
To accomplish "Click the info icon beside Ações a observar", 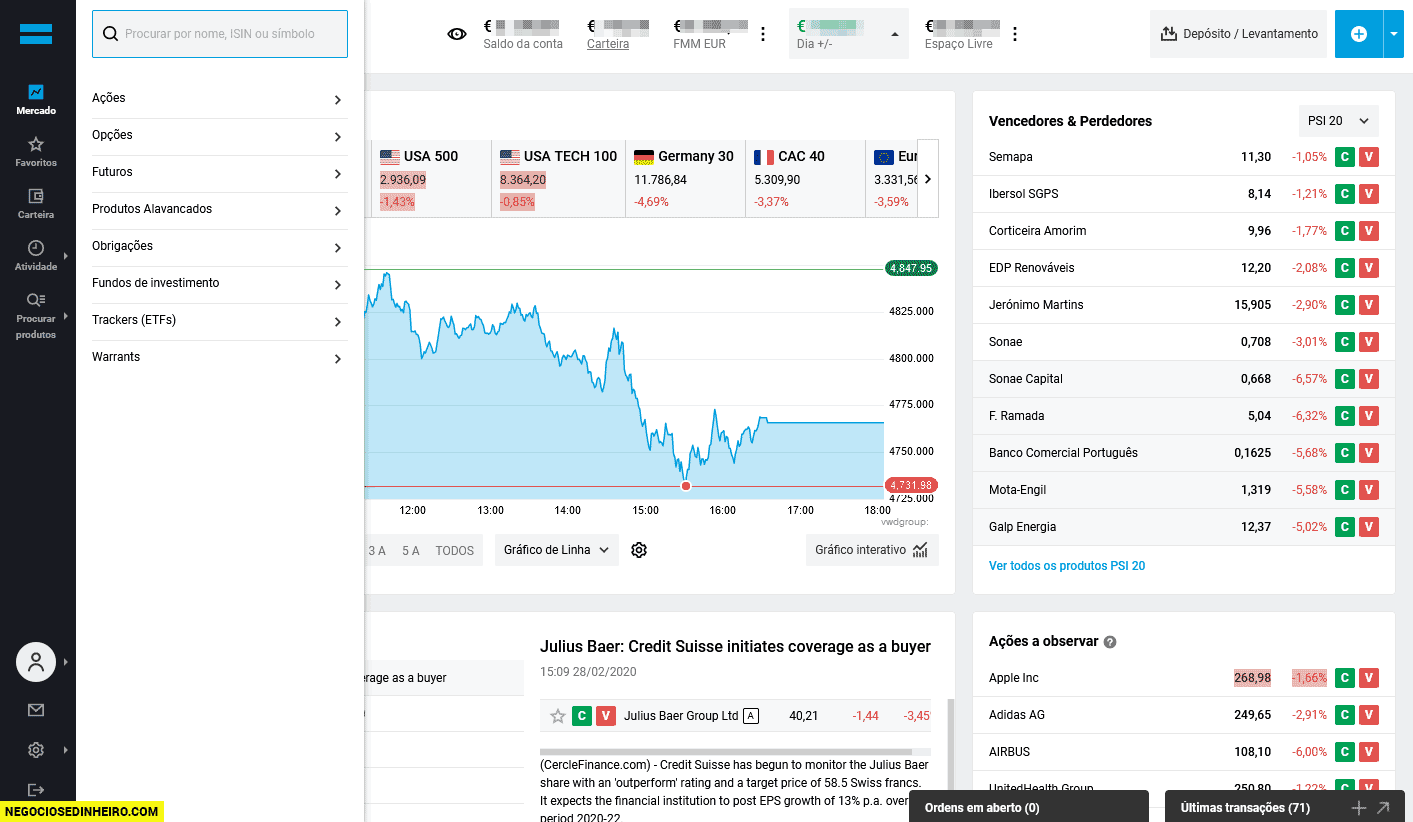I will click(x=1110, y=642).
